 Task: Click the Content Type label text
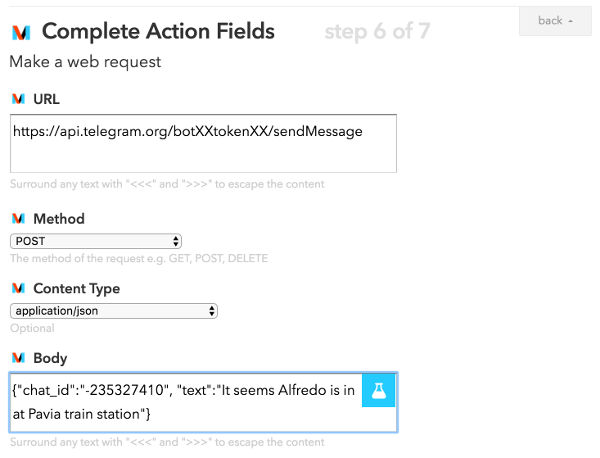77,288
